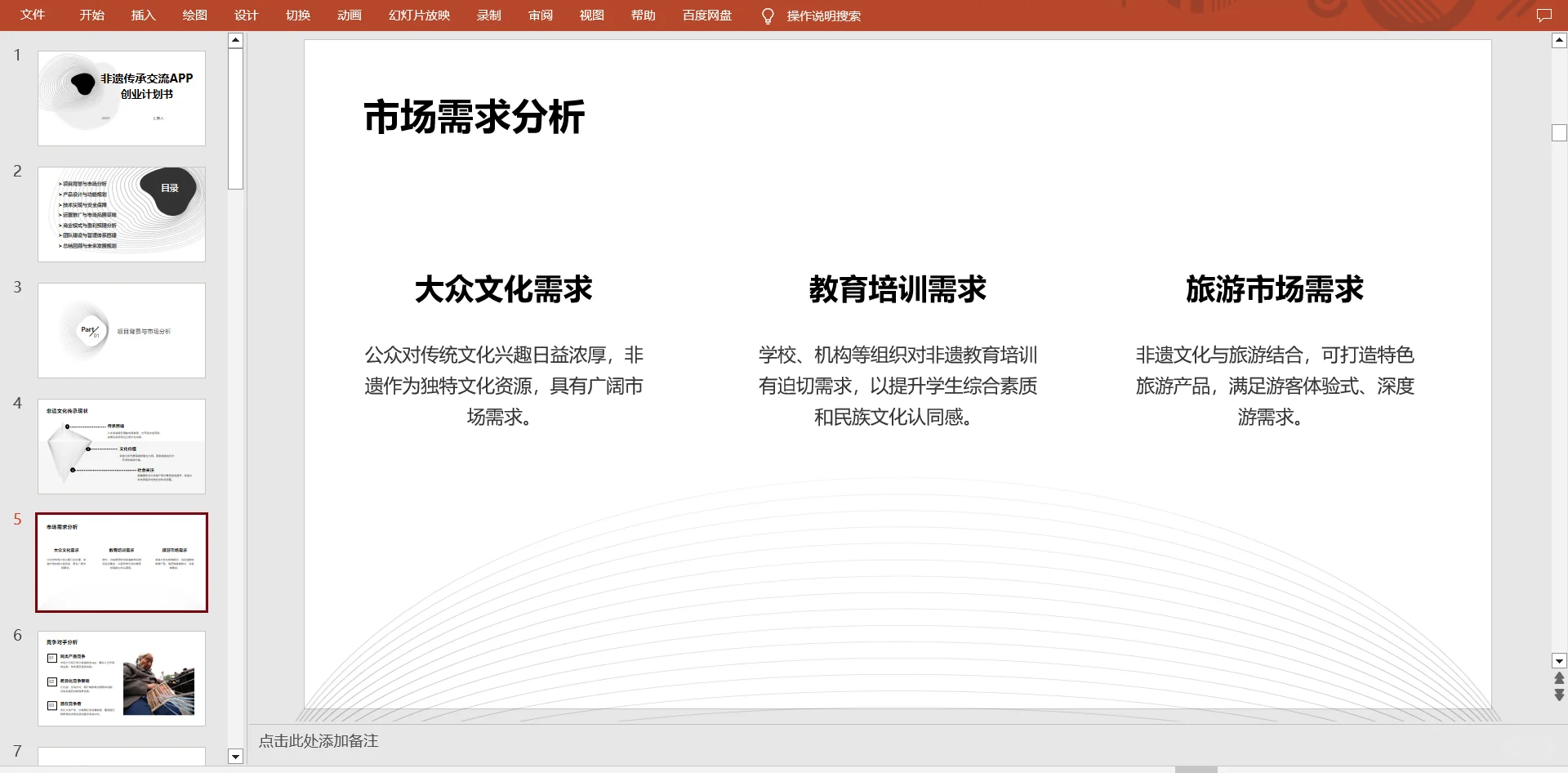Open the comments icon at top right

point(1546,15)
